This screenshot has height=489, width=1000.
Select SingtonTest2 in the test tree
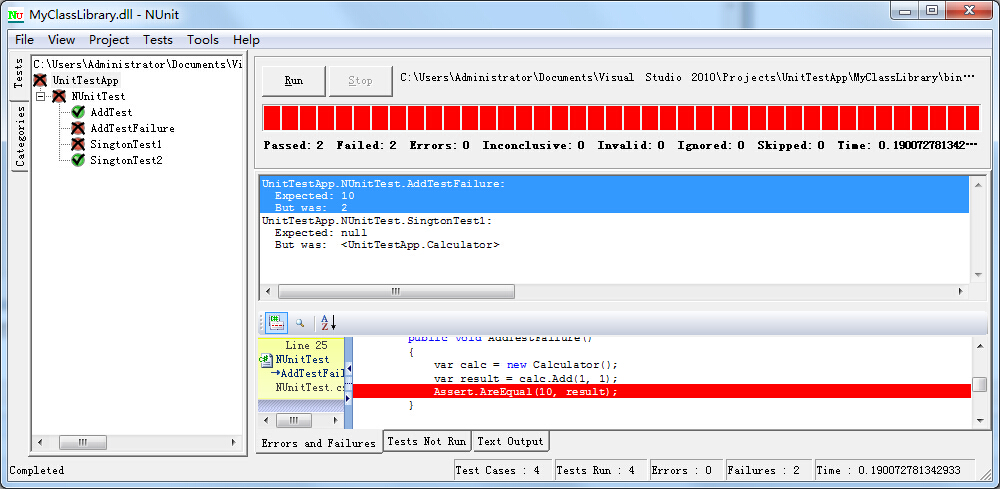tap(126, 160)
